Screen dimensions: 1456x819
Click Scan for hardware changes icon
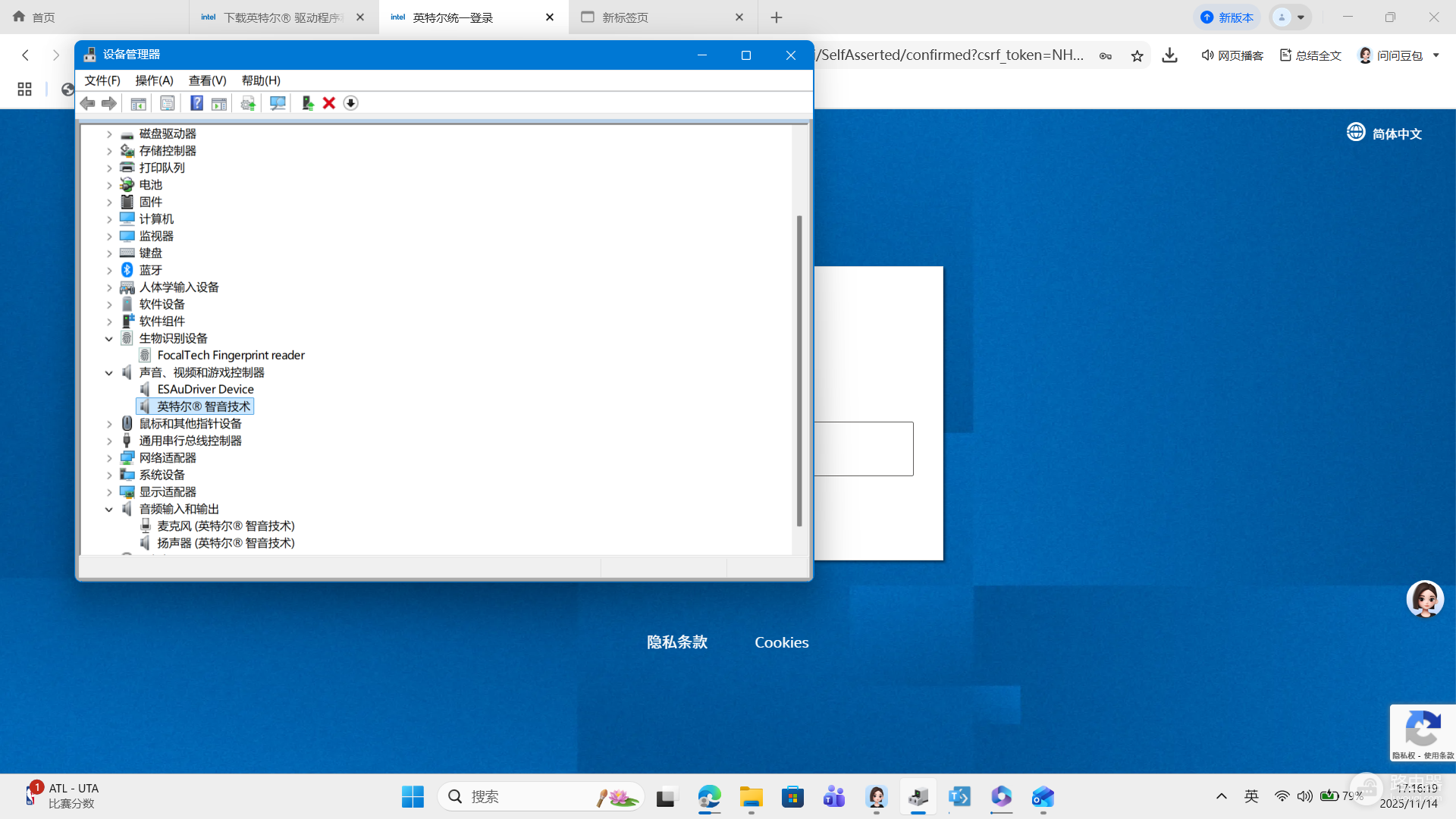(278, 103)
